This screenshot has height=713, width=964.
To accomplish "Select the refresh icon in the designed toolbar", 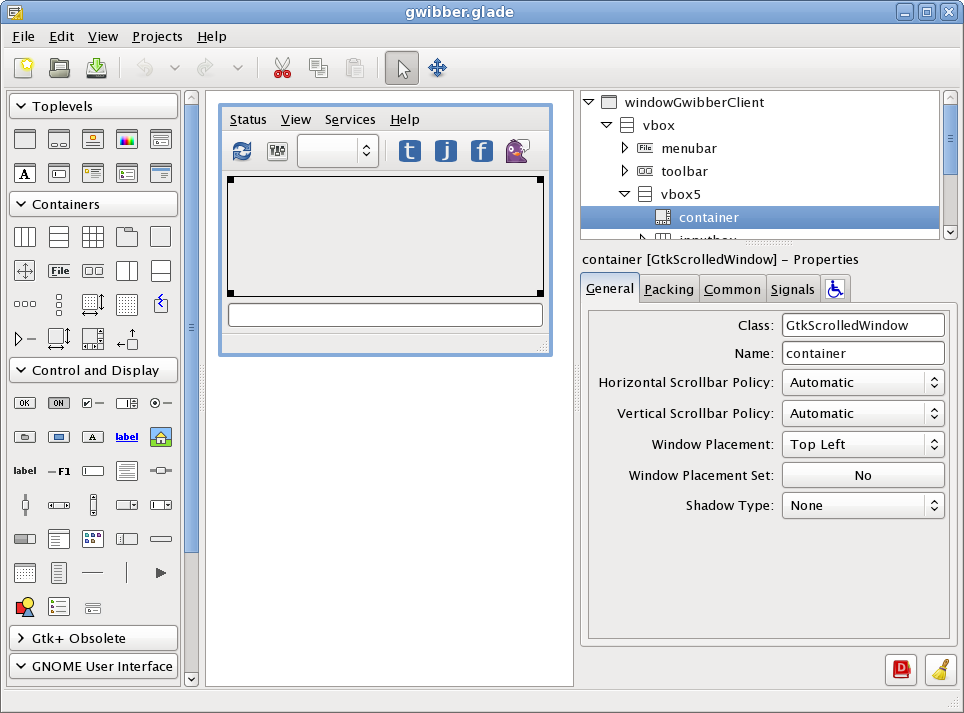I will 240,150.
